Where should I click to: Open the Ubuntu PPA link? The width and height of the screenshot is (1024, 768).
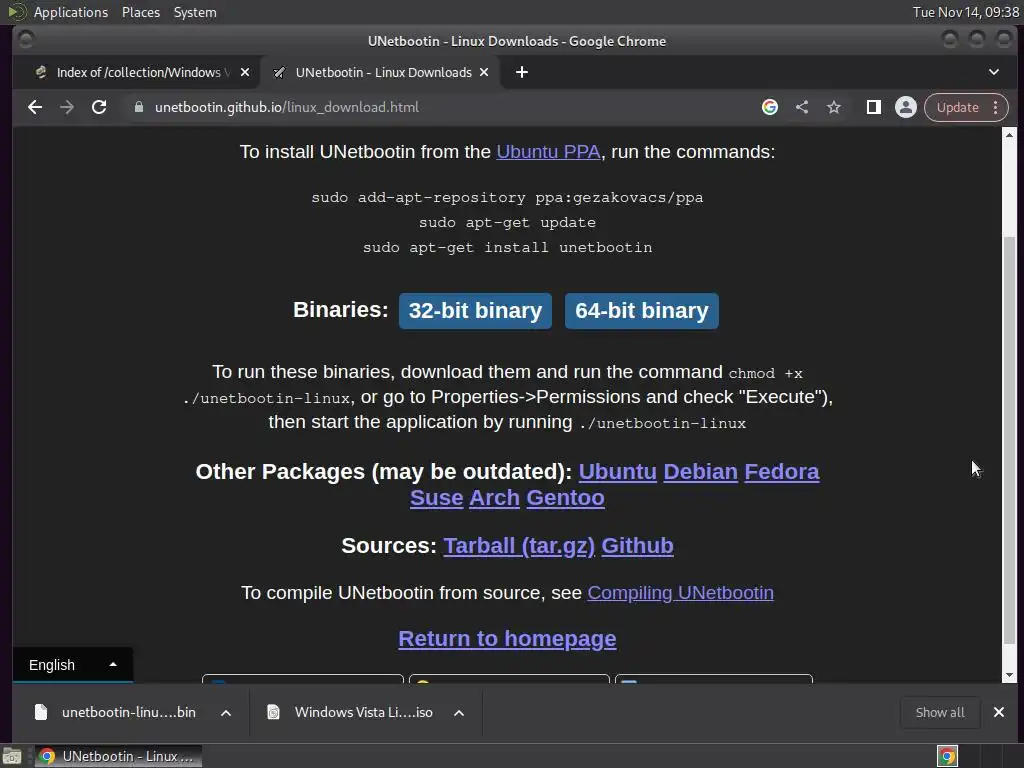tap(548, 152)
